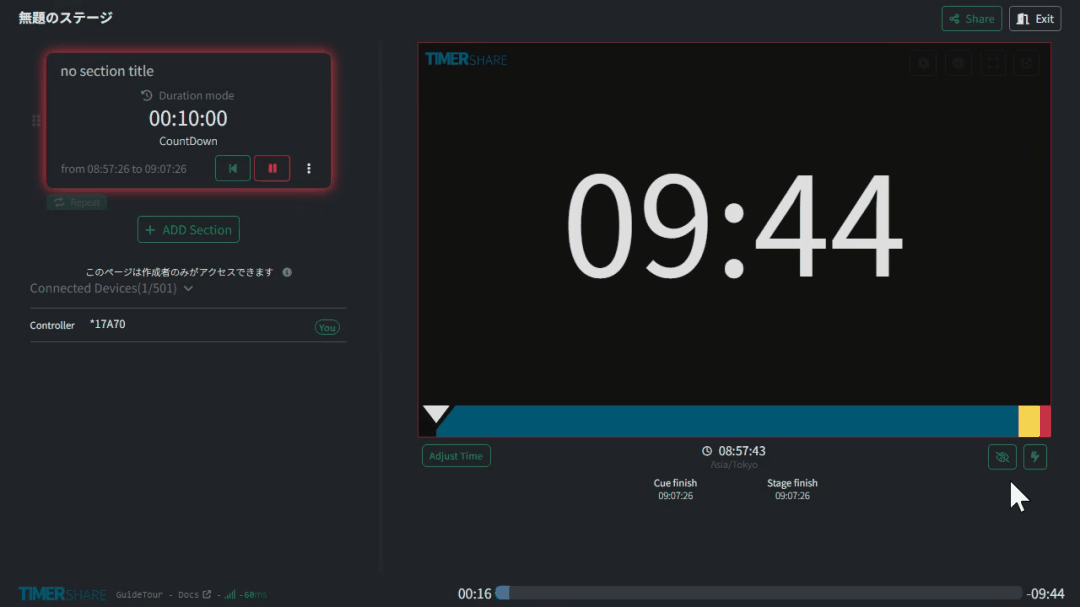Image resolution: width=1080 pixels, height=607 pixels.
Task: Open timer display settings gear
Action: (x=923, y=63)
